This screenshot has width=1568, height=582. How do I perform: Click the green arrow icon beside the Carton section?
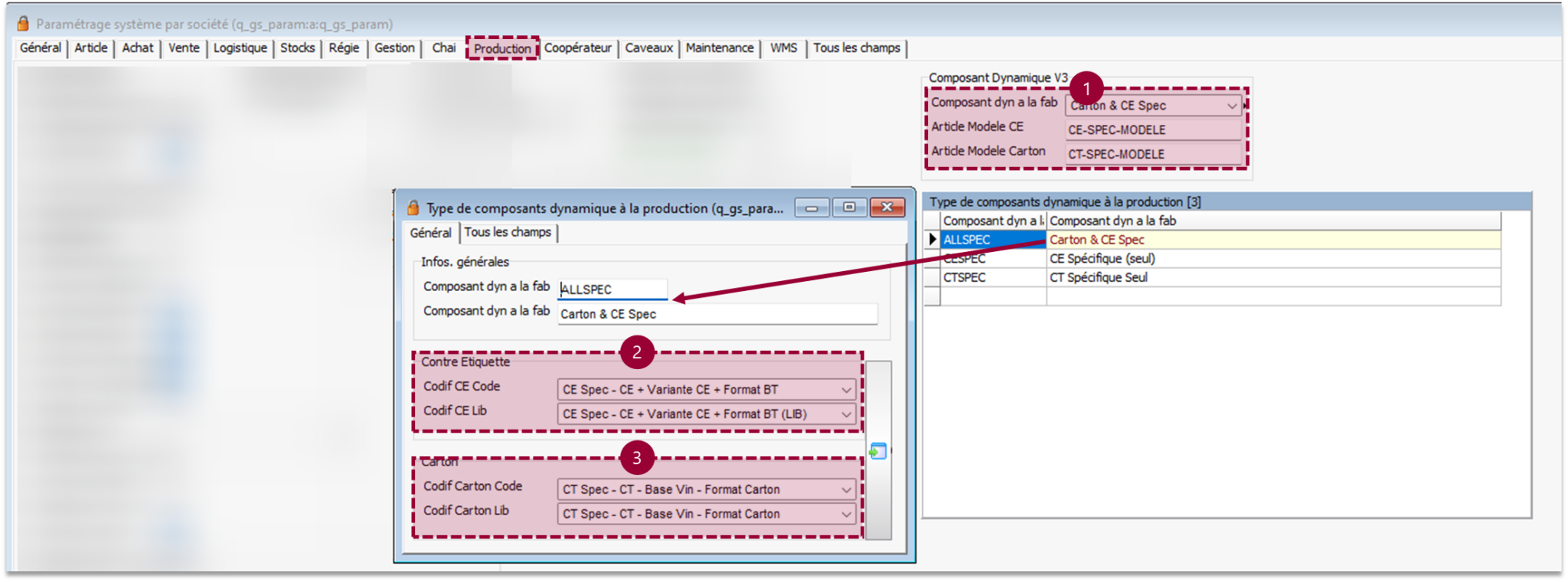[x=877, y=451]
